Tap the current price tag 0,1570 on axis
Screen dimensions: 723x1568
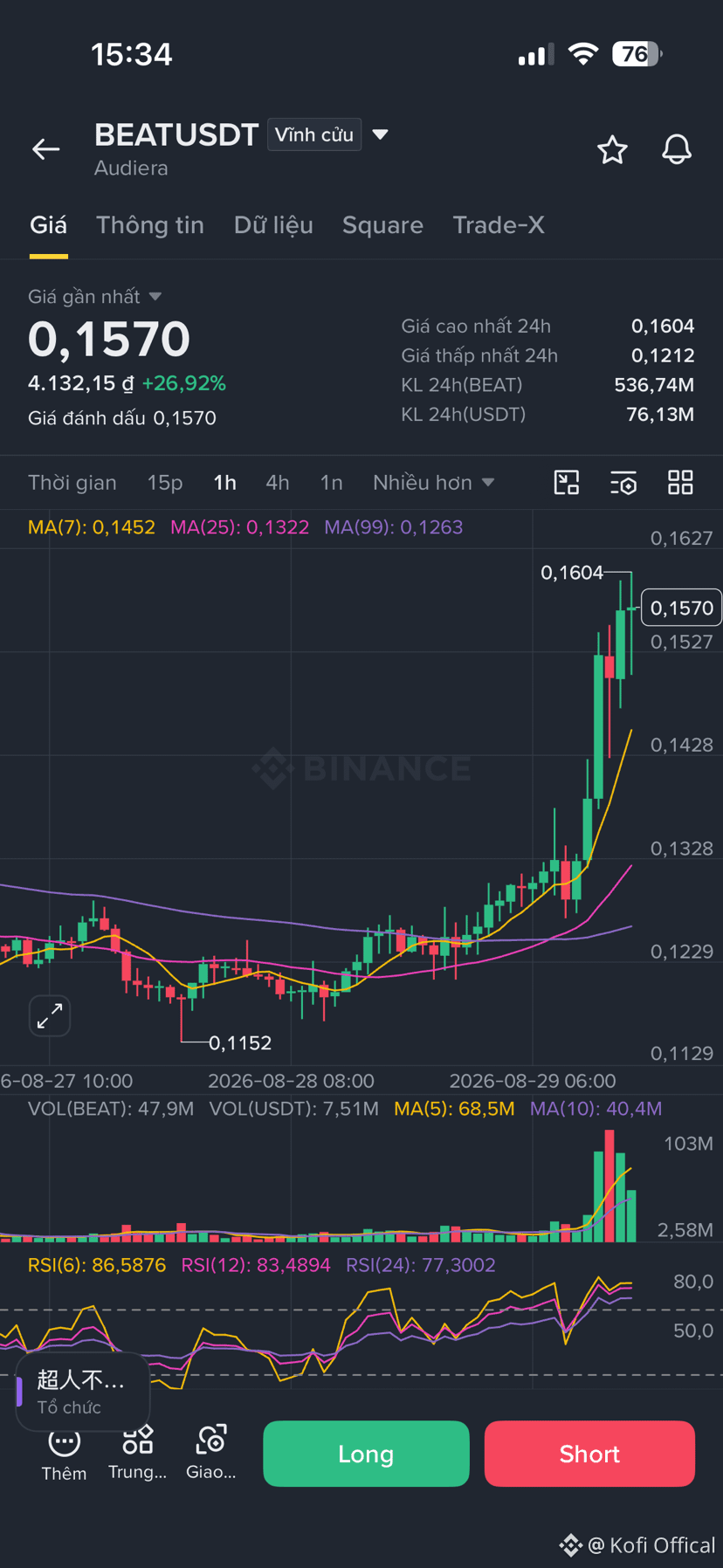click(682, 608)
